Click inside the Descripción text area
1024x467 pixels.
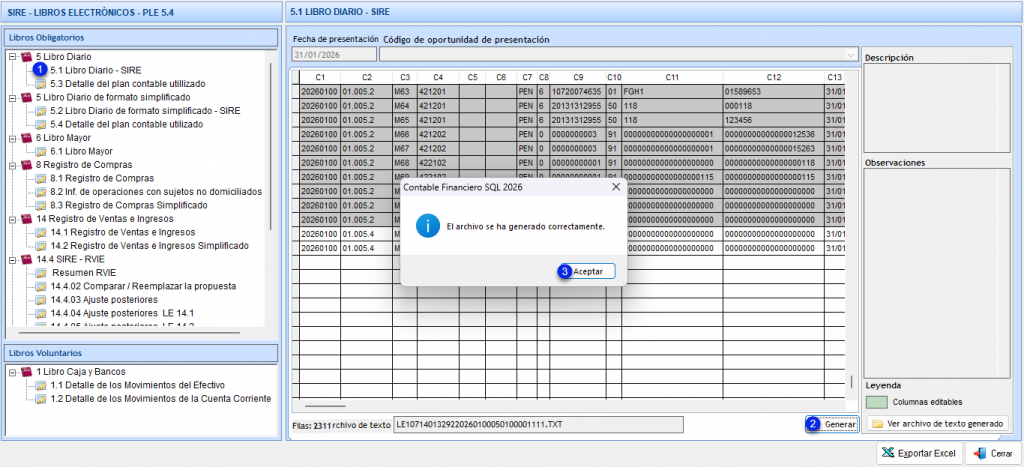pyautogui.click(x=937, y=108)
